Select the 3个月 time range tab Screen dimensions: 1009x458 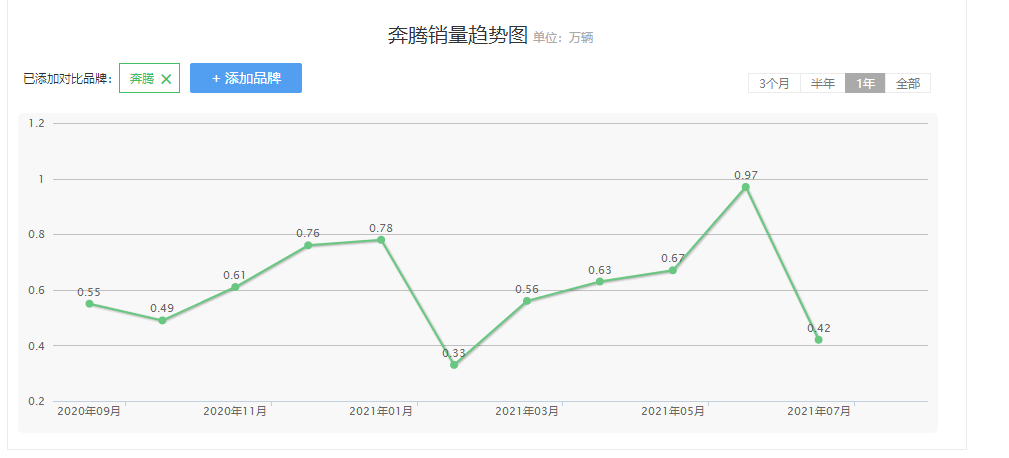pyautogui.click(x=774, y=83)
